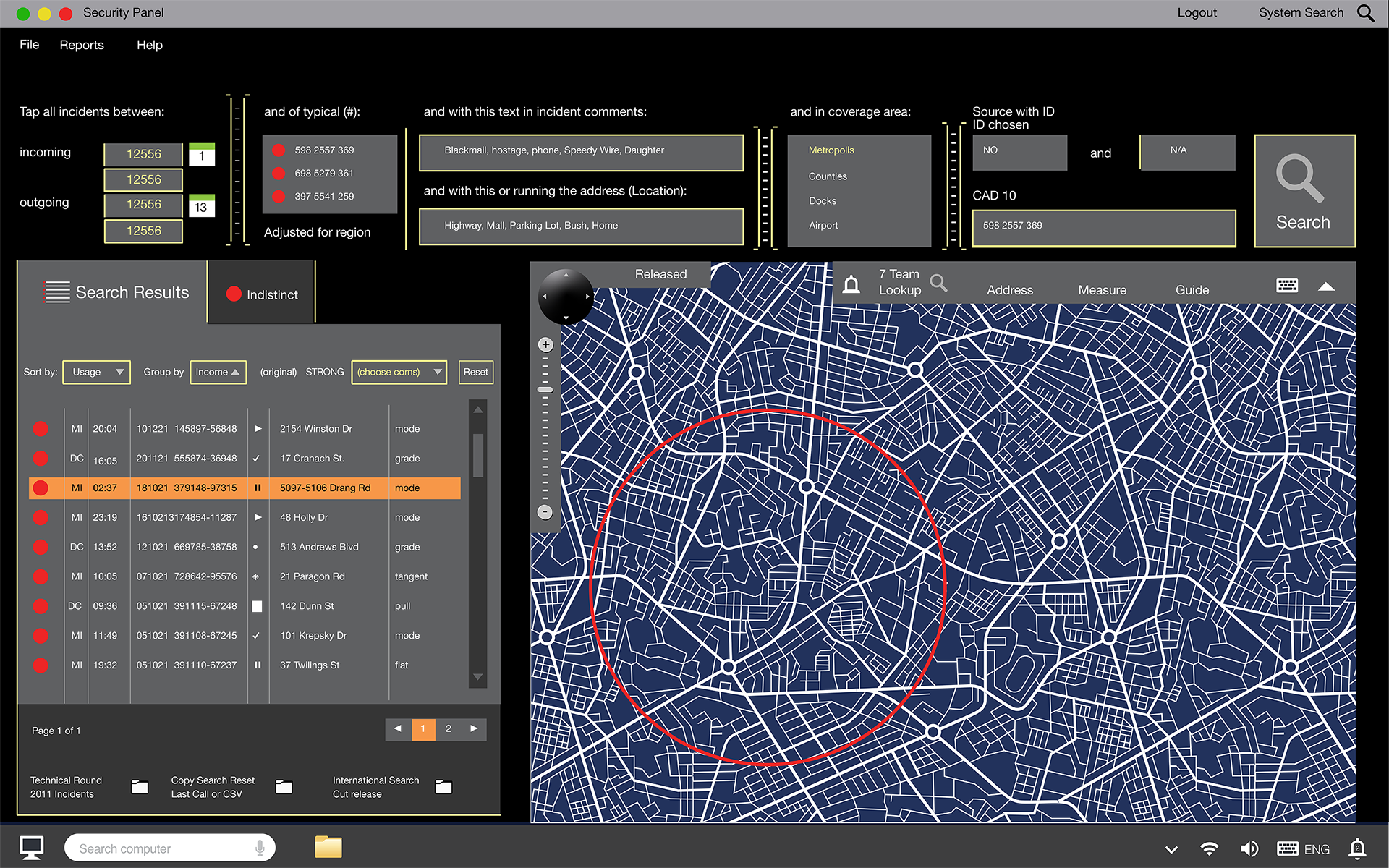Click the Reset button

pos(475,372)
